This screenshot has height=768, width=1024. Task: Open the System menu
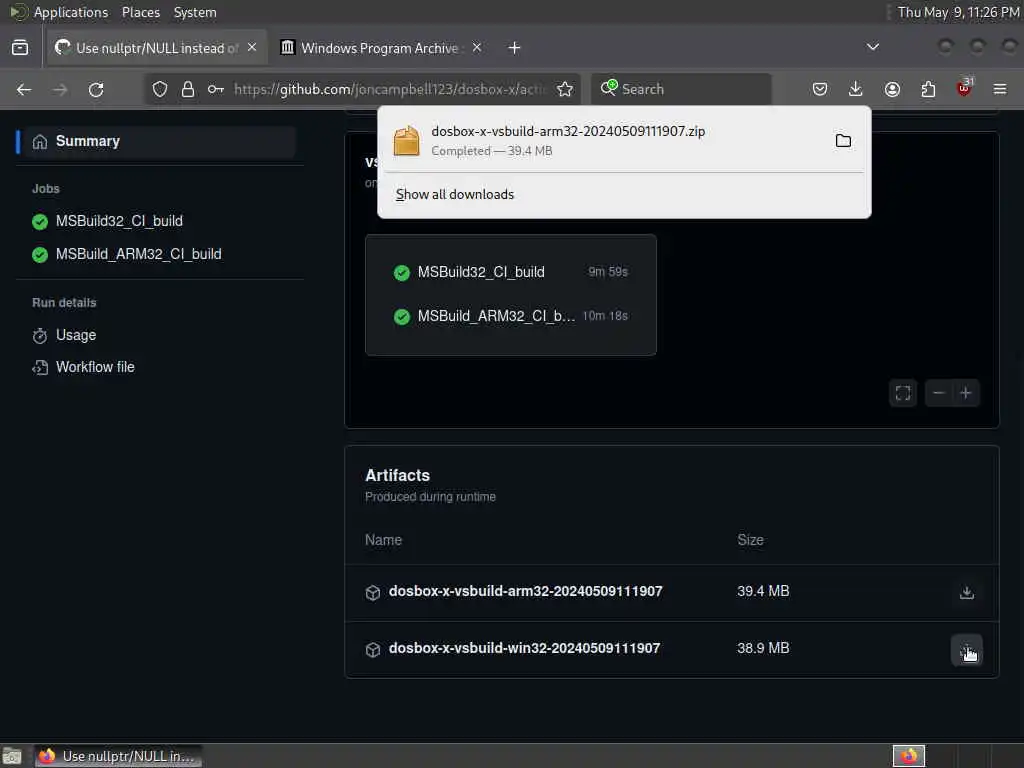(195, 12)
